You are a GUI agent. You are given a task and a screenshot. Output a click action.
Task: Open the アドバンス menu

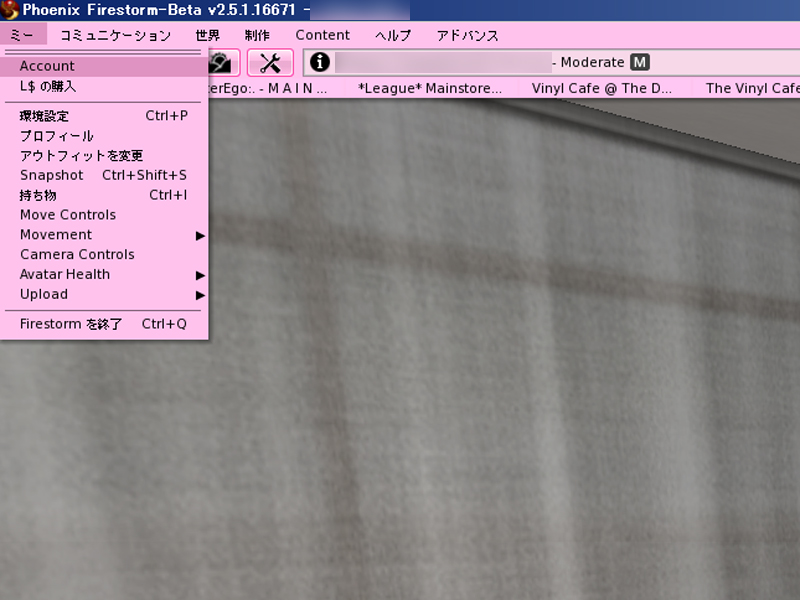click(x=467, y=35)
